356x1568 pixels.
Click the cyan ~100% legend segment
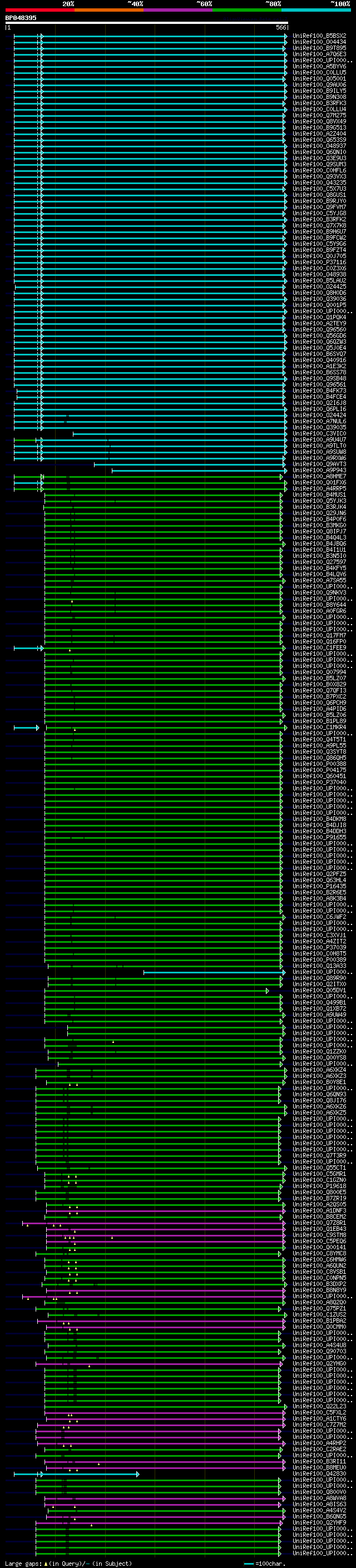coord(315,10)
